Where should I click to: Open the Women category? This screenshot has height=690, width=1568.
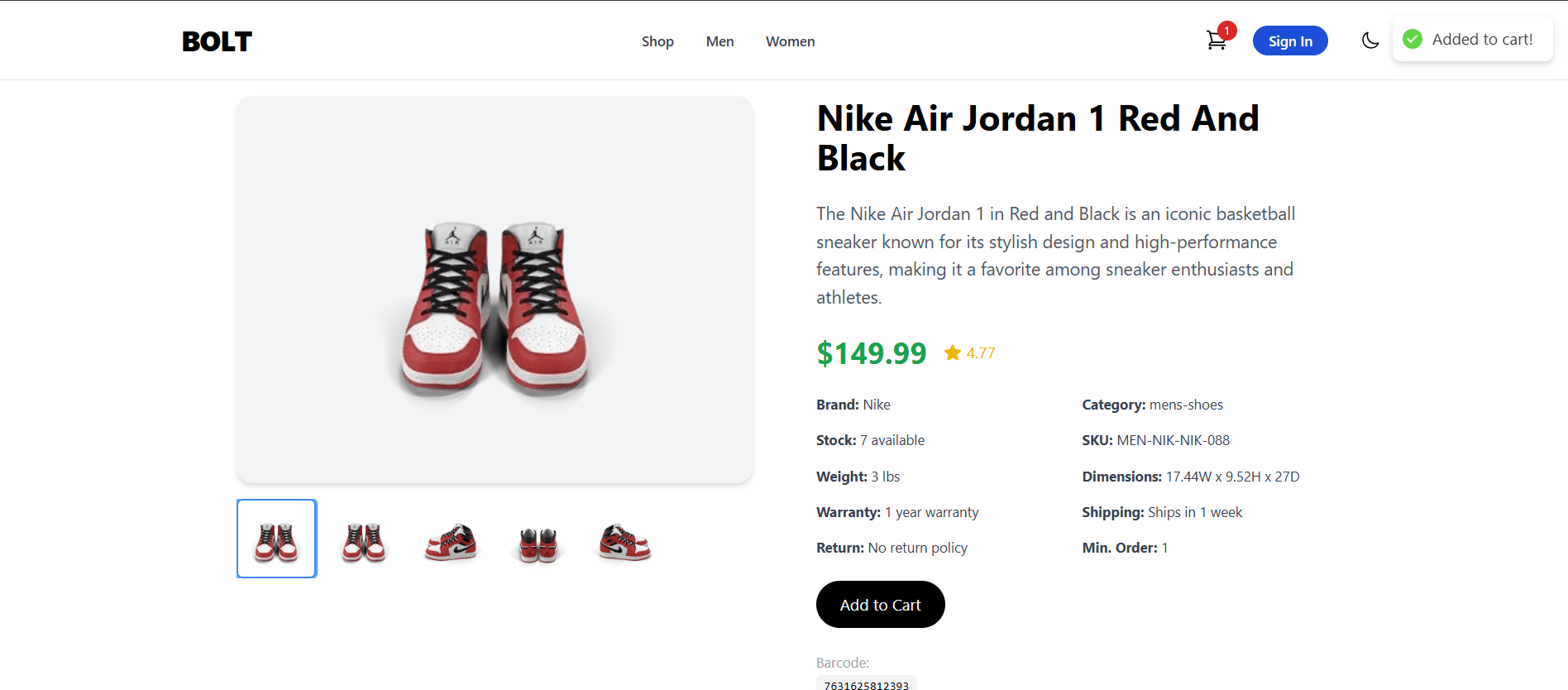click(790, 41)
